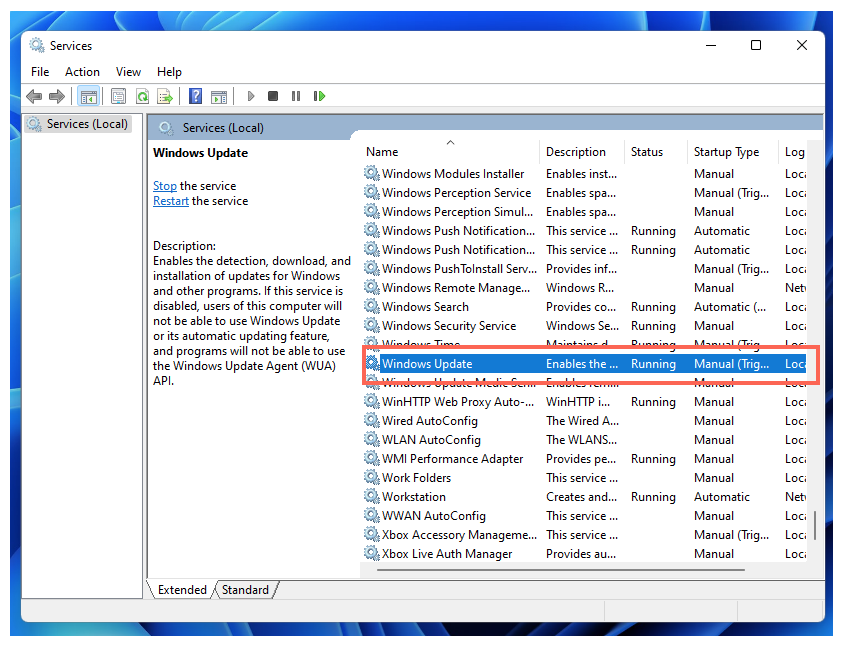Open Help using the blue question-mark icon
The image size is (841, 645).
(x=195, y=97)
